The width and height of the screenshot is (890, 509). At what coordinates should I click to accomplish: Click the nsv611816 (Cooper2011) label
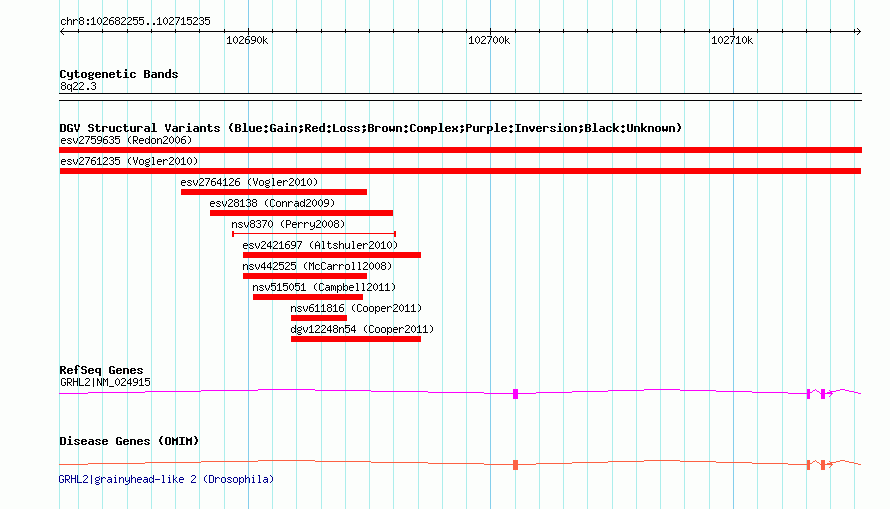tap(356, 308)
